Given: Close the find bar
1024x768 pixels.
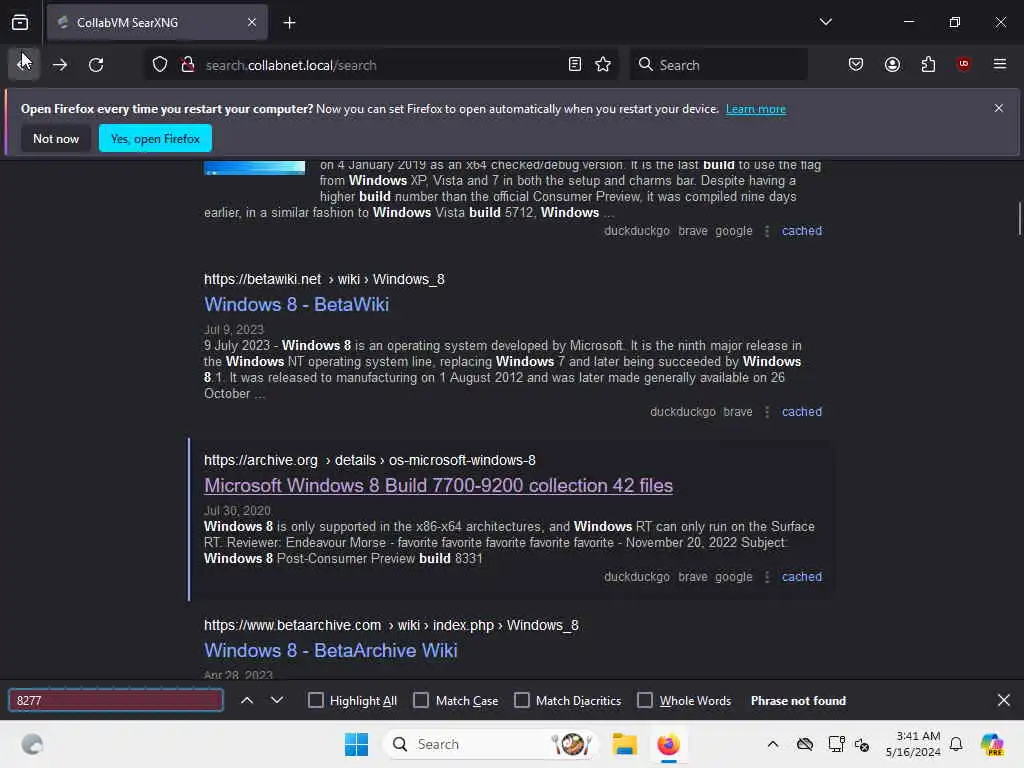Looking at the screenshot, I should coord(1004,700).
